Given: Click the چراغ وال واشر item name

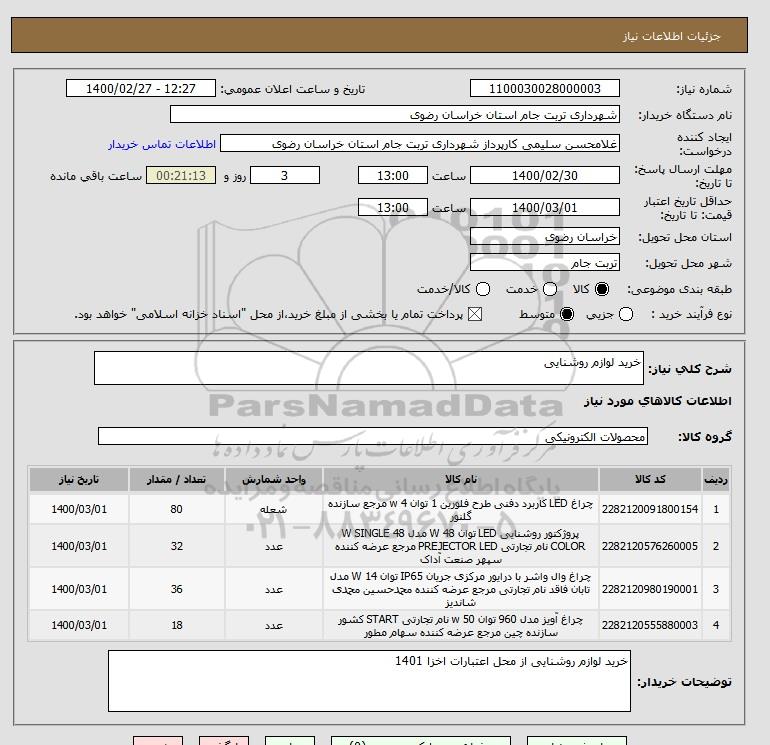Looking at the screenshot, I should point(461,589).
